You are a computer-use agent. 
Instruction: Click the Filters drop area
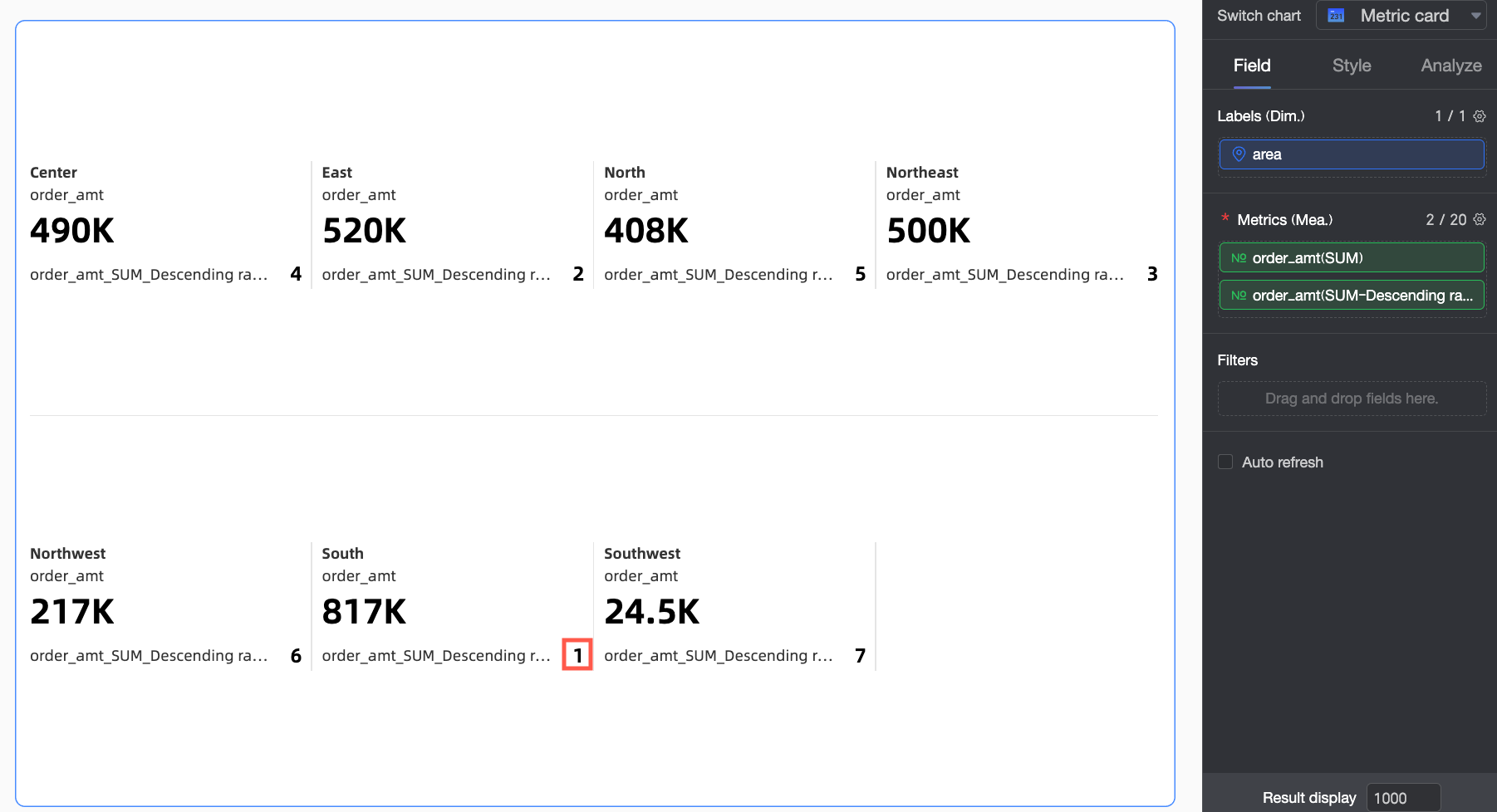[x=1352, y=399]
